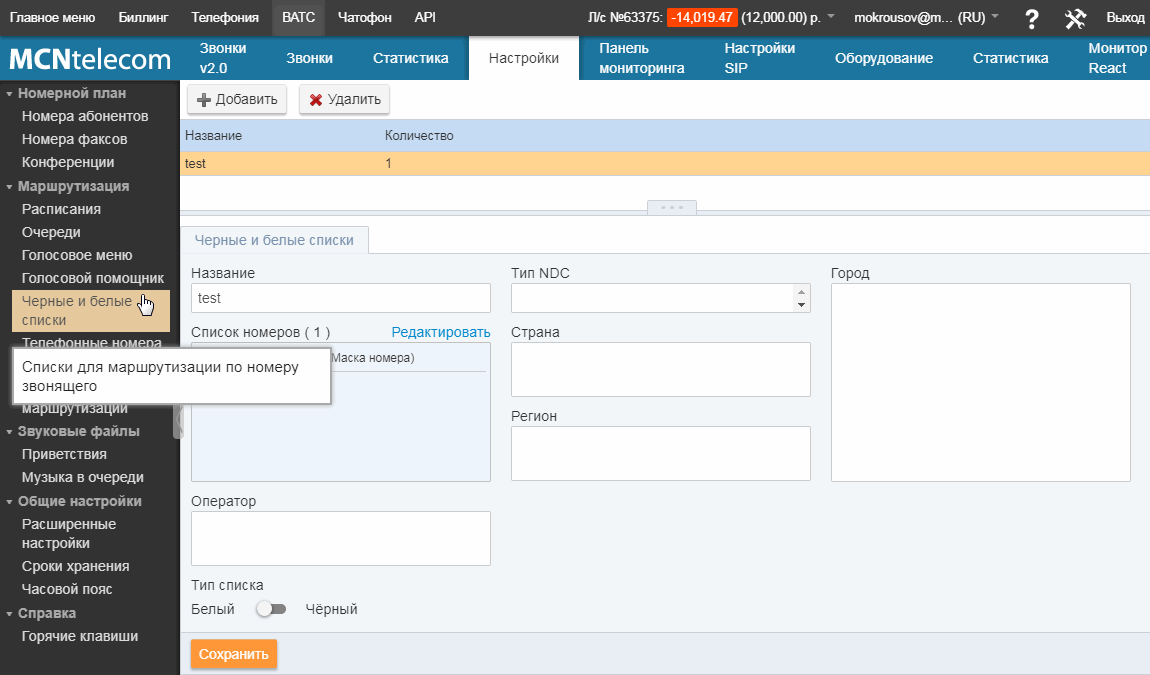Open the Биллинг top menu

[143, 17]
